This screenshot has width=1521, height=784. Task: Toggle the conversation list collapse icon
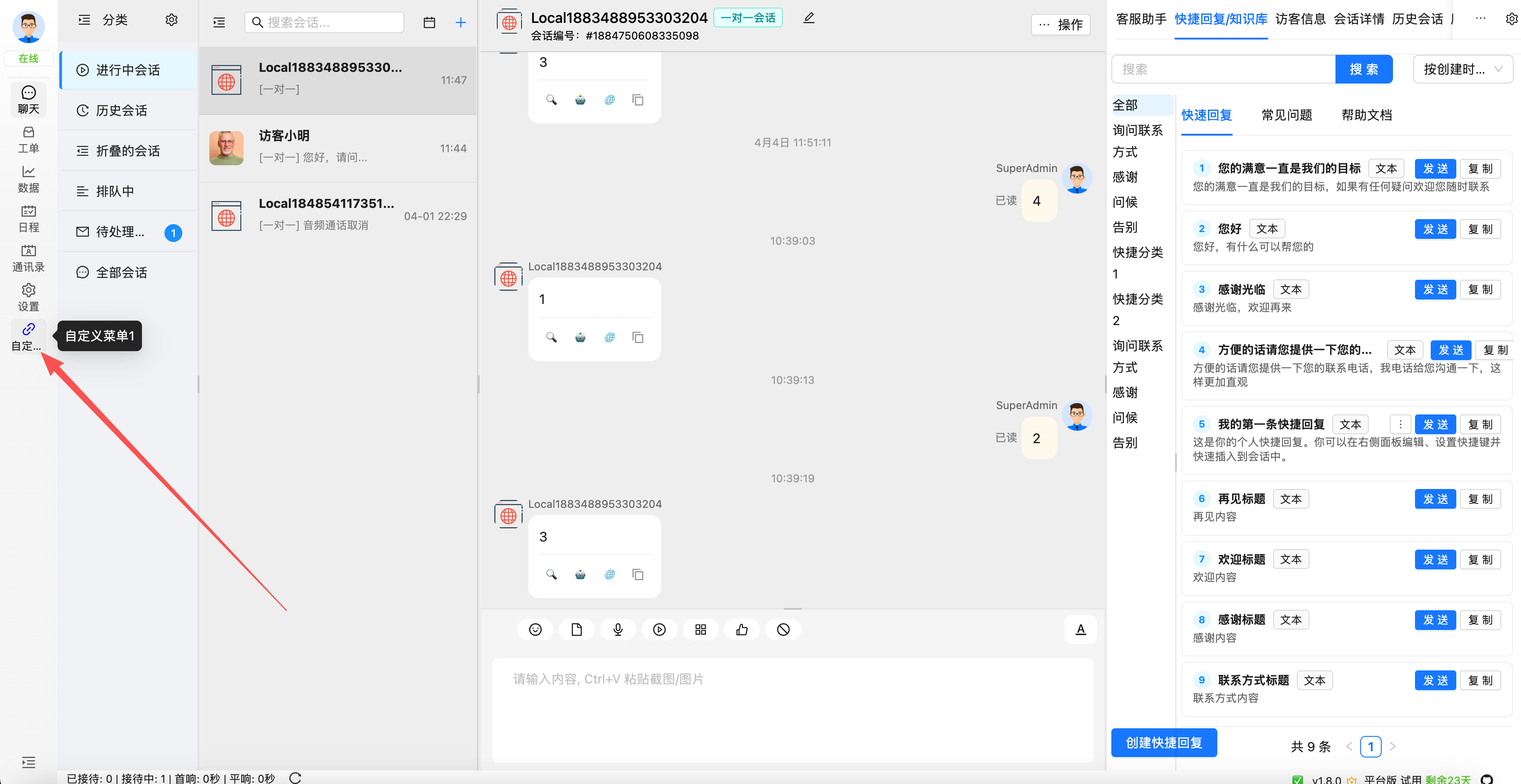coord(219,22)
